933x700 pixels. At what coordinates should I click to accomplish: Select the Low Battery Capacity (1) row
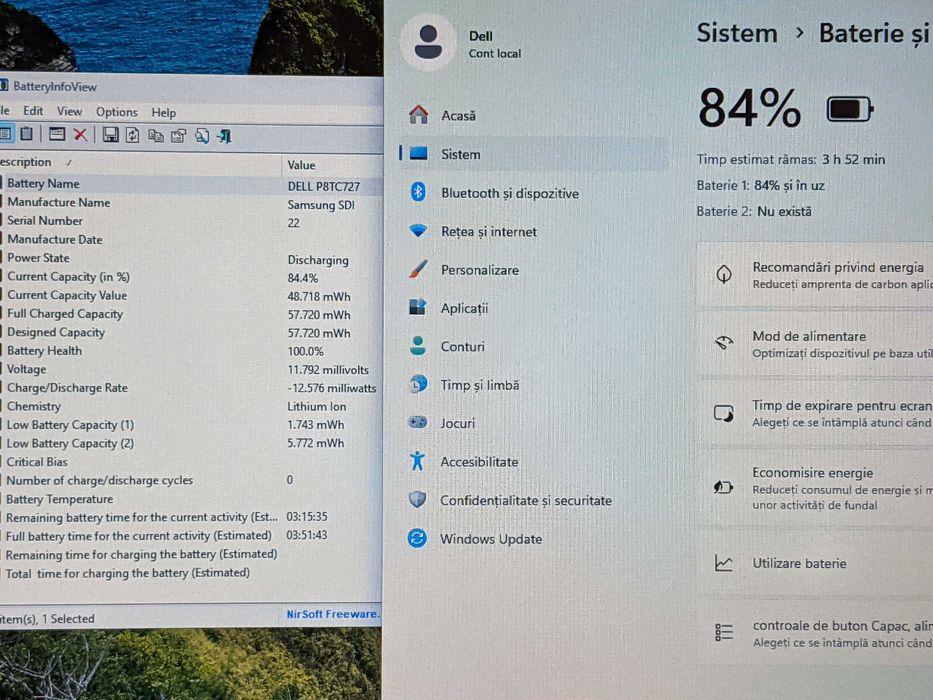tap(191, 425)
